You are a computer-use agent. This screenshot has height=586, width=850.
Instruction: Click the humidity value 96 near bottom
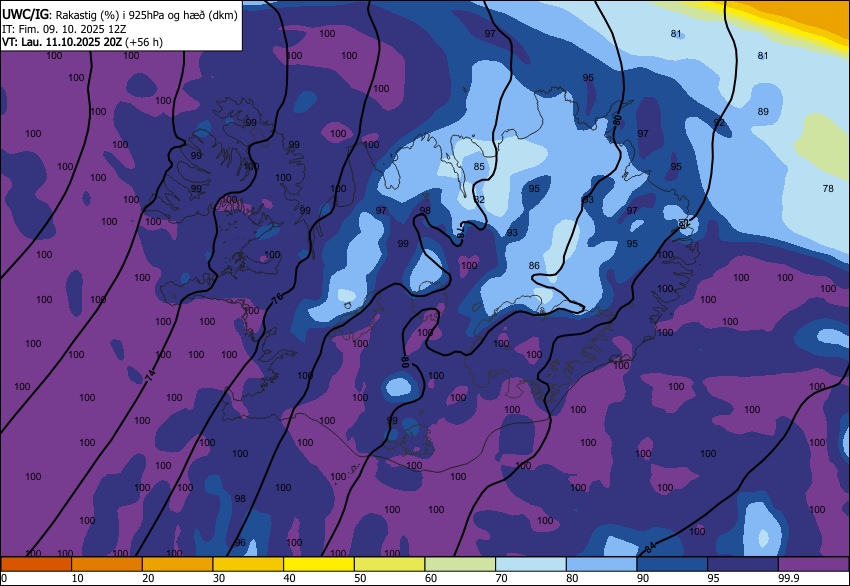(240, 543)
